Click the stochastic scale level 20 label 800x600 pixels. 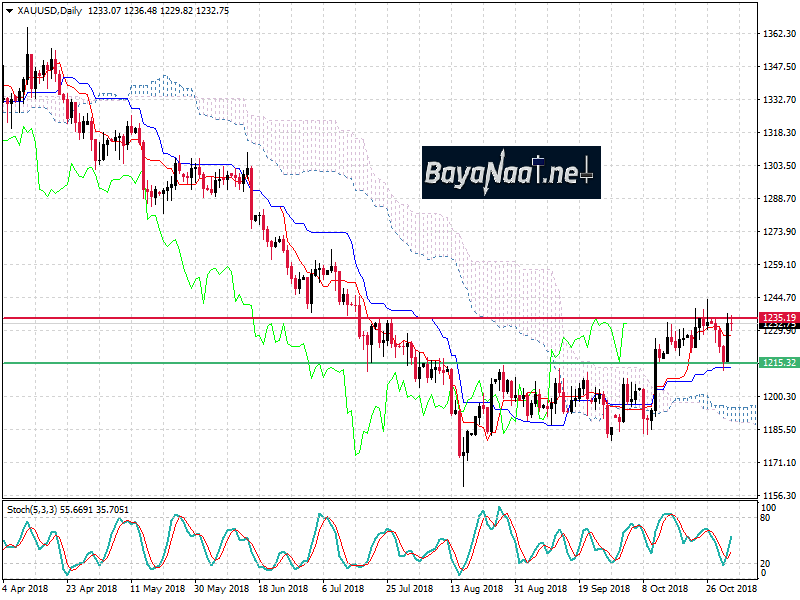pyautogui.click(x=764, y=562)
